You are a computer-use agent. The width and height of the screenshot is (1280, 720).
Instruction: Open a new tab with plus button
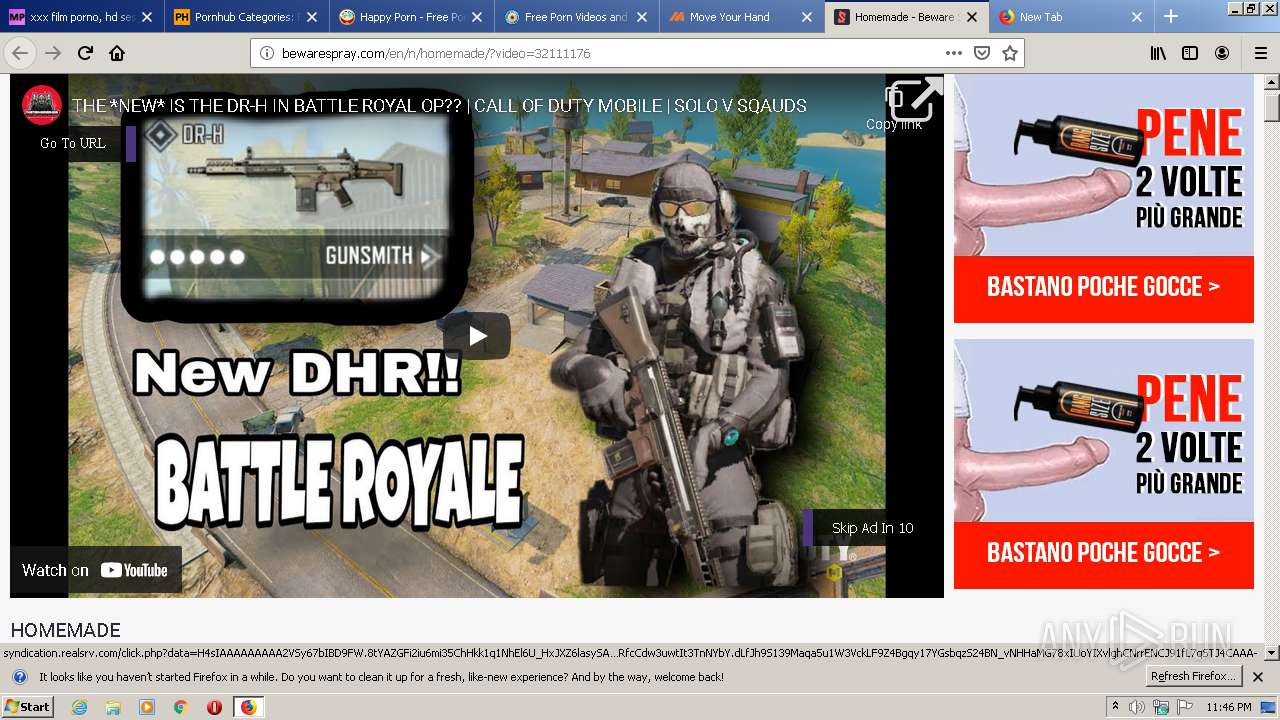tap(1171, 16)
